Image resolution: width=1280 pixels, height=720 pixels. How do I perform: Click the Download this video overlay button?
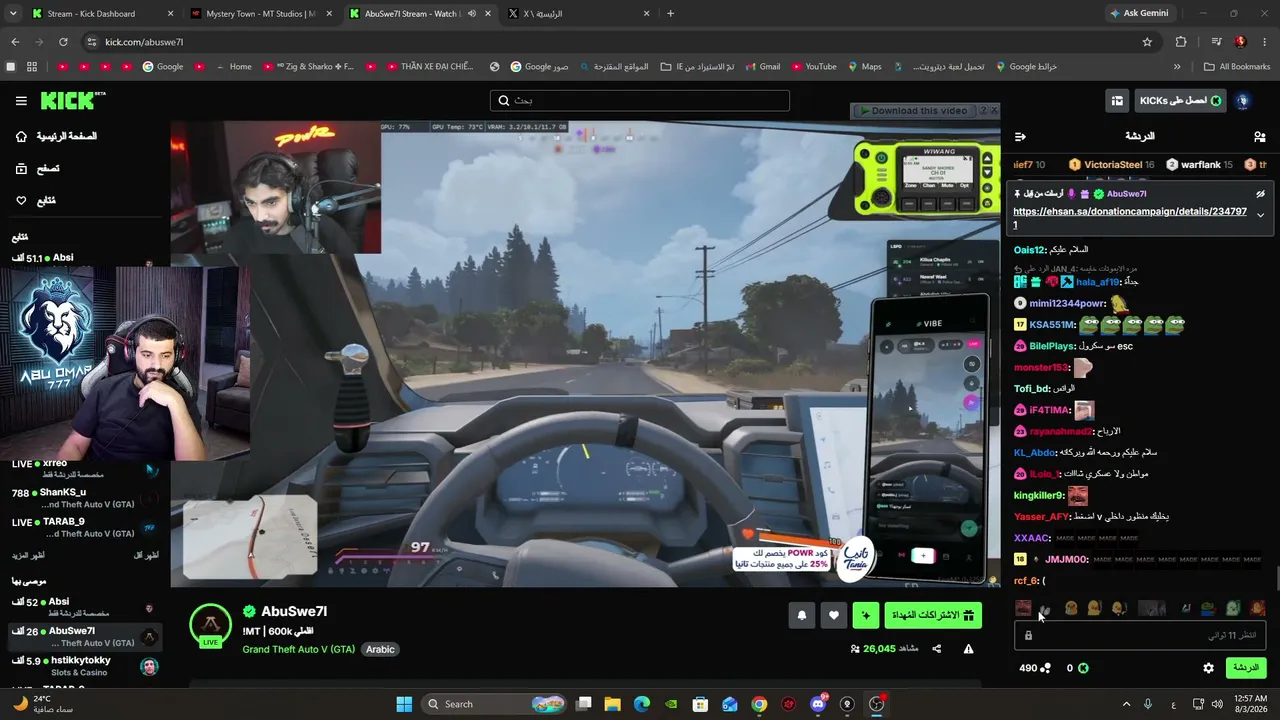pos(913,111)
